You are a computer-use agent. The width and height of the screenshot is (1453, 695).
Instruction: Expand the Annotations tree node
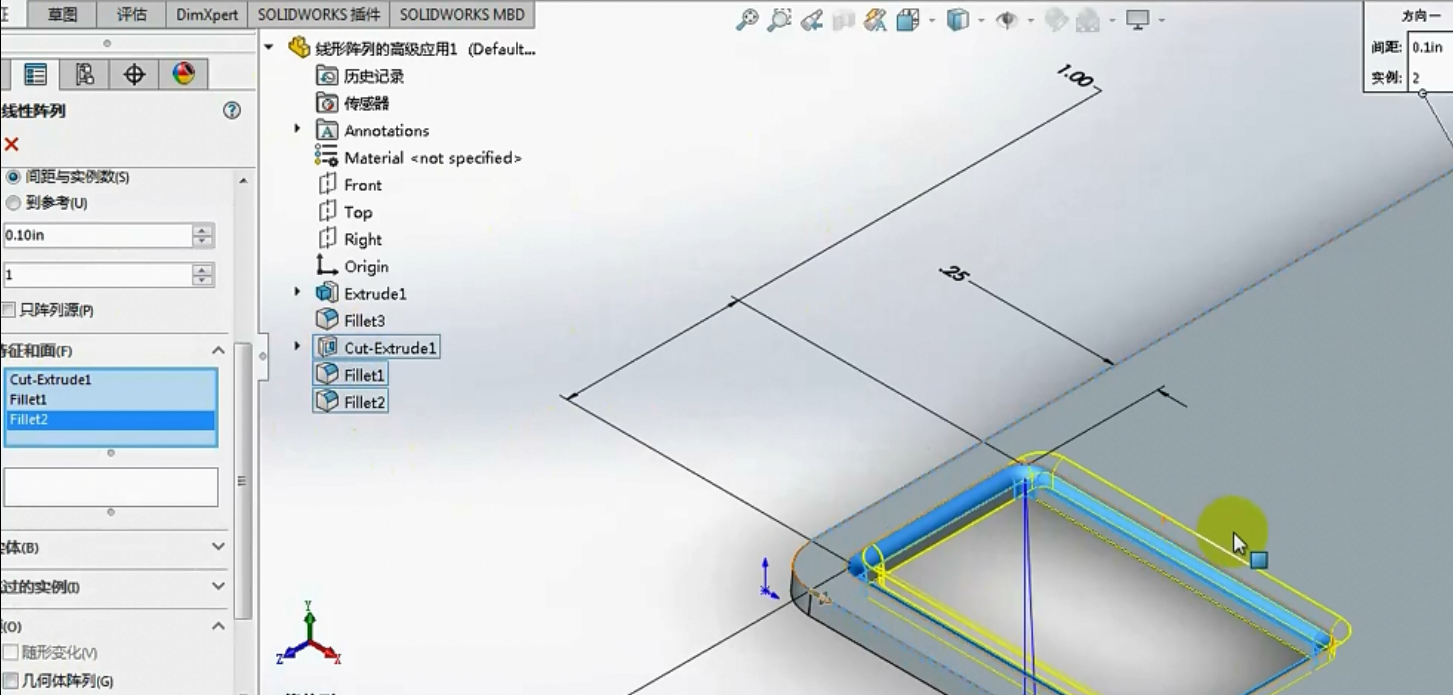297,130
